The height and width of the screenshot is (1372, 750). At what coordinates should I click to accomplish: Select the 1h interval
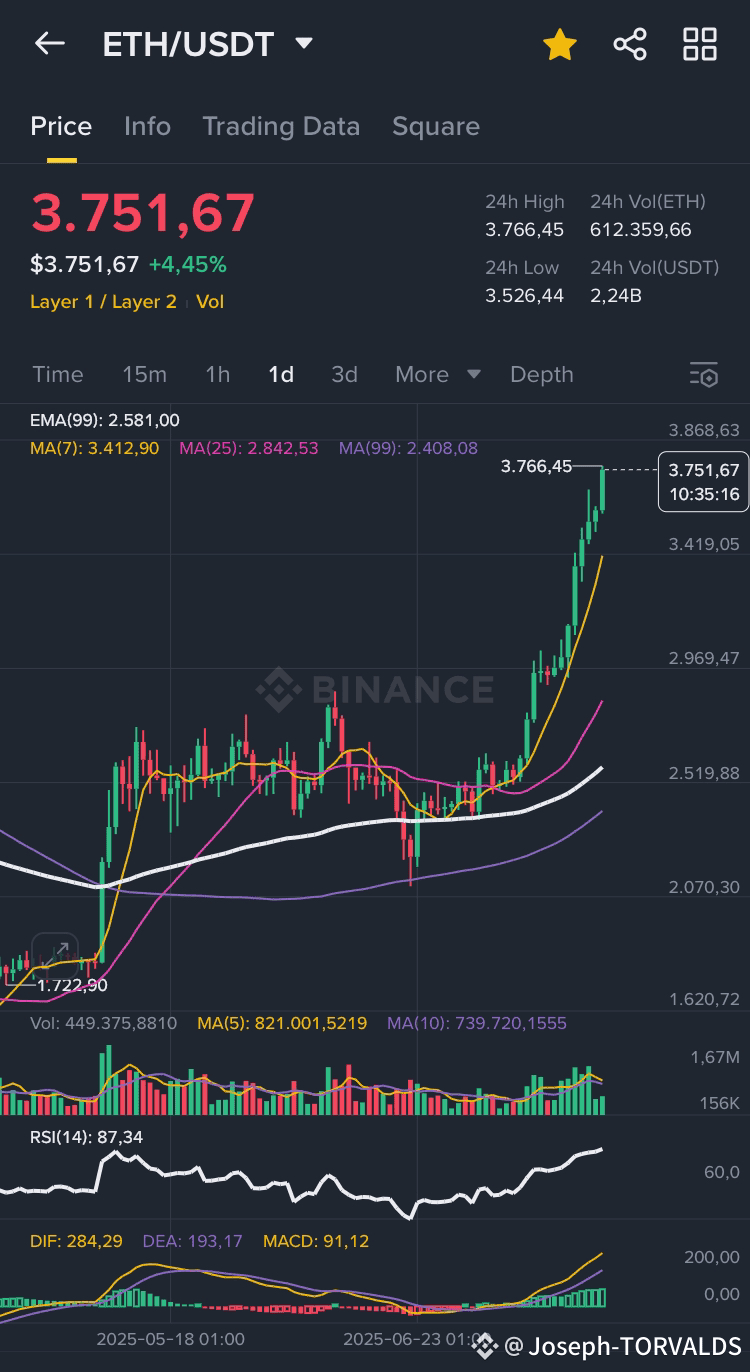tap(217, 374)
